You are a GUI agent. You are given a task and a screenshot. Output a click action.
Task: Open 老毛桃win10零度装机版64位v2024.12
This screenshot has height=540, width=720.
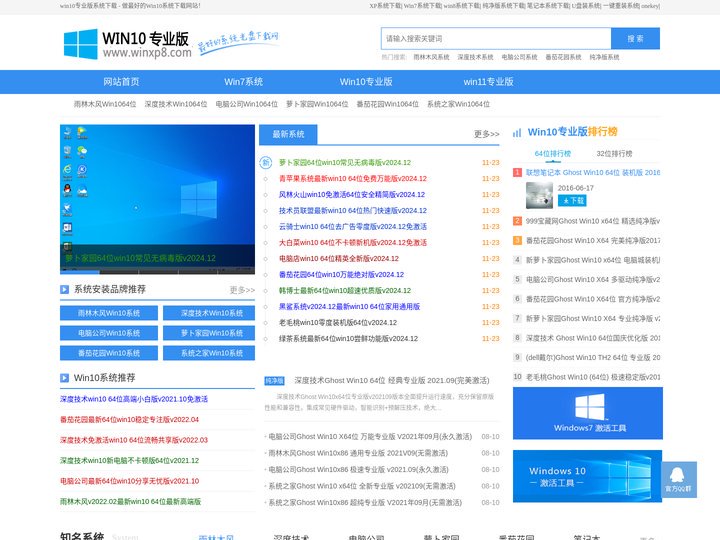click(338, 323)
